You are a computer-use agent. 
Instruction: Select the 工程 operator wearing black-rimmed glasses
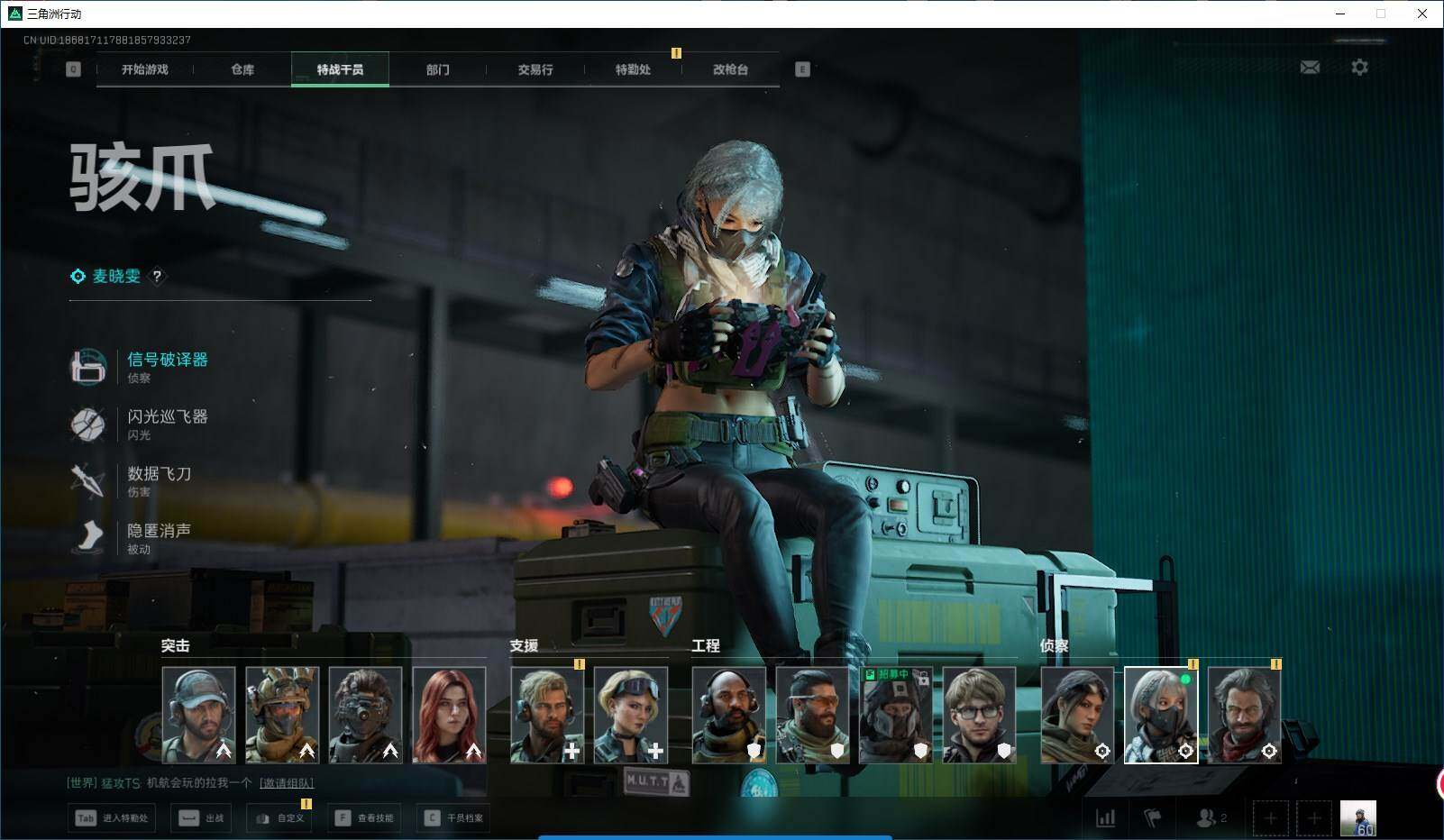tap(979, 715)
